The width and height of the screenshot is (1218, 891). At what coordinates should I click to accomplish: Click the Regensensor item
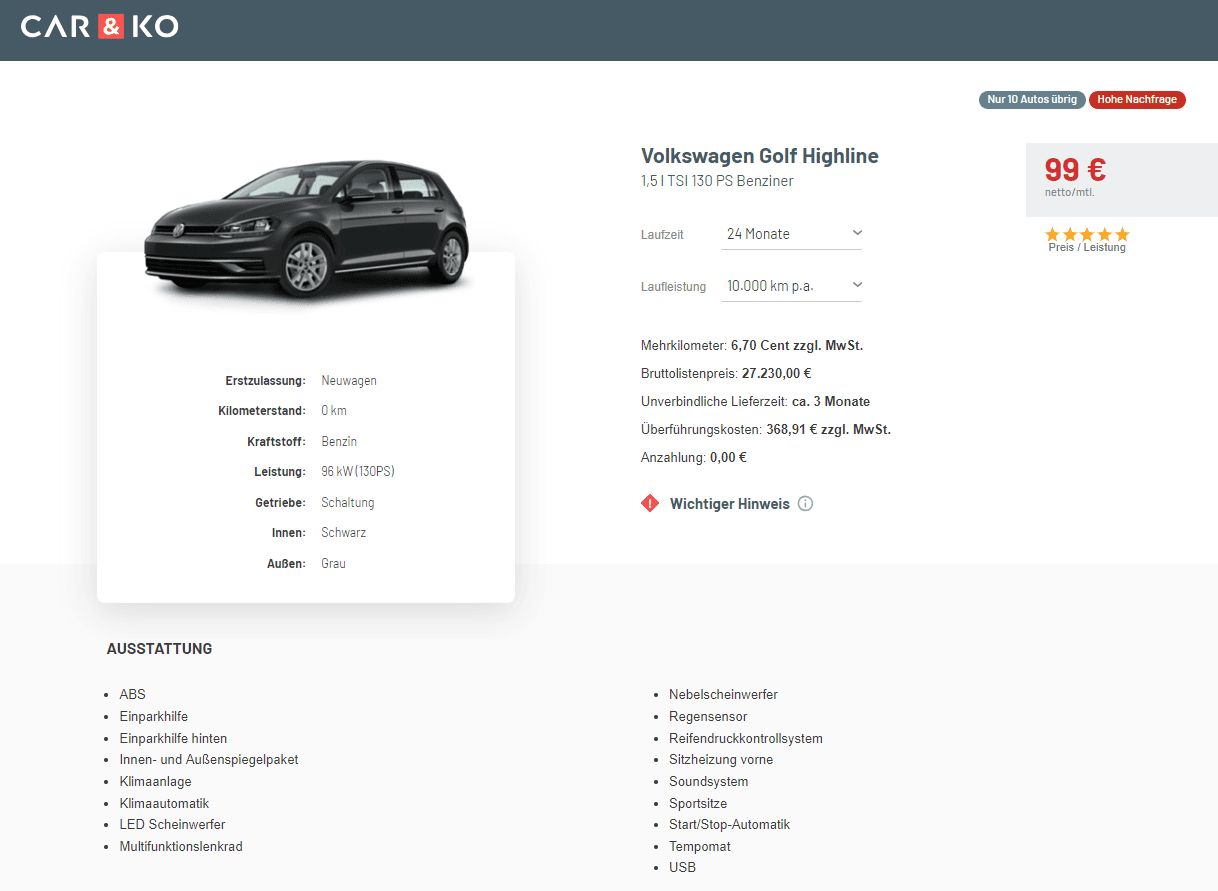click(708, 716)
